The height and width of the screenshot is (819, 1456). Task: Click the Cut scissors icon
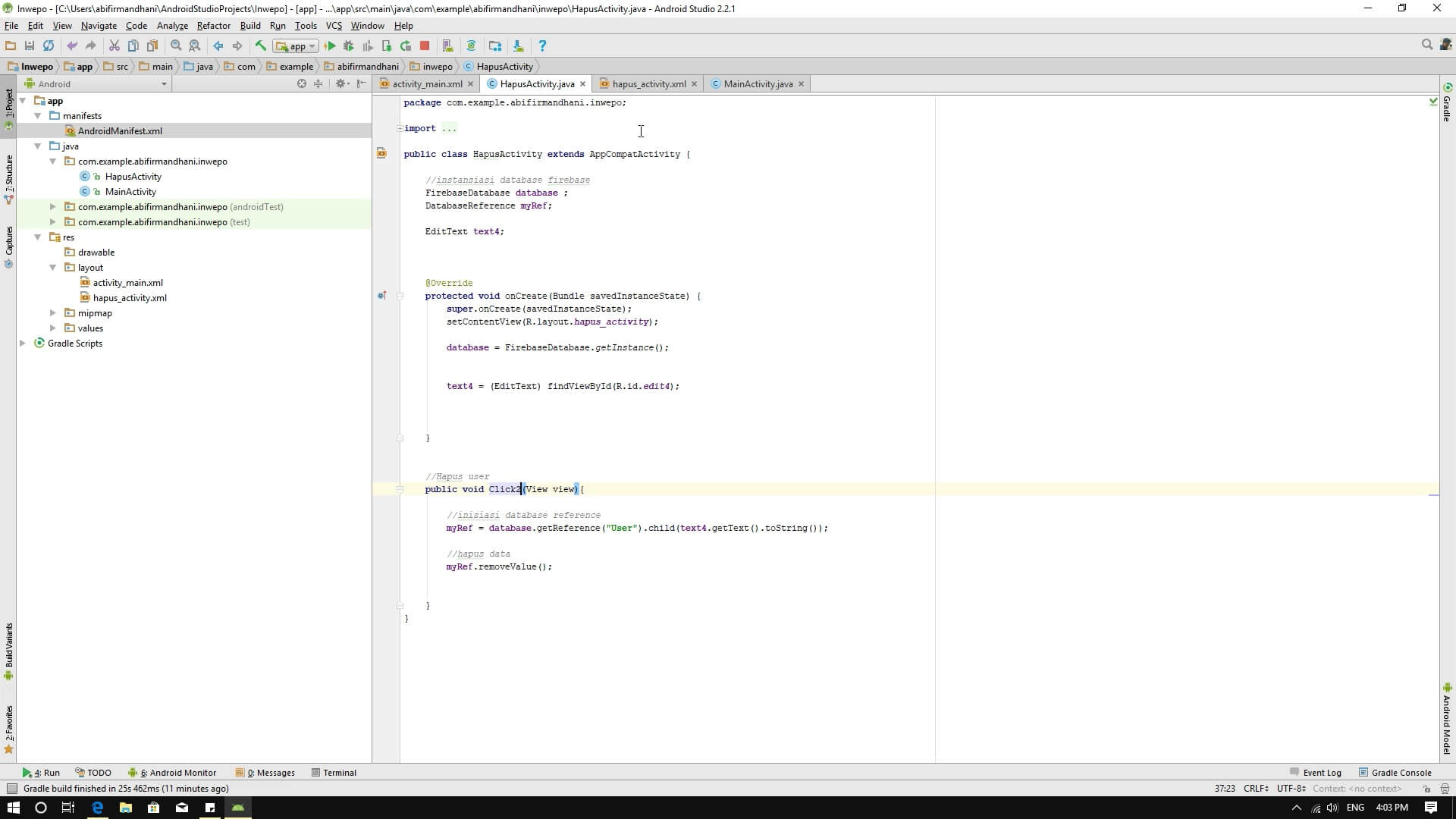[x=114, y=45]
